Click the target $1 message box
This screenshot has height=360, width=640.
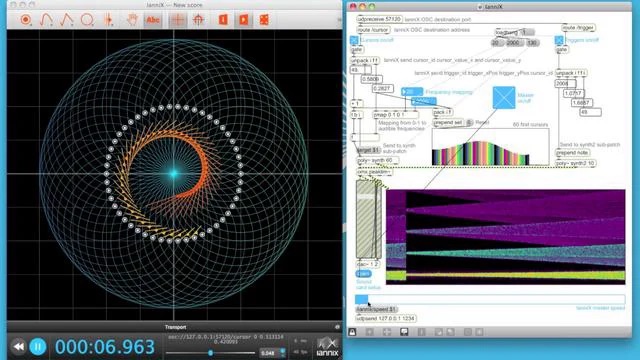(x=369, y=150)
